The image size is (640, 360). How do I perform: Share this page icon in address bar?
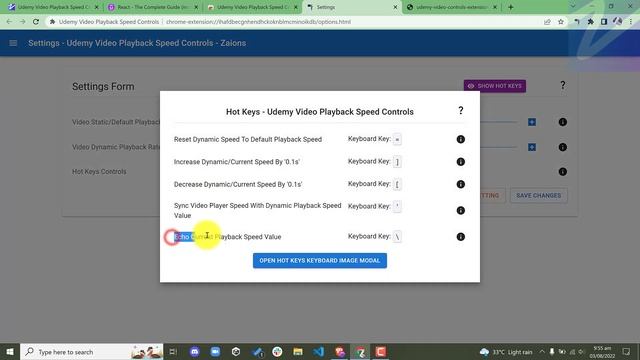[x=547, y=22]
